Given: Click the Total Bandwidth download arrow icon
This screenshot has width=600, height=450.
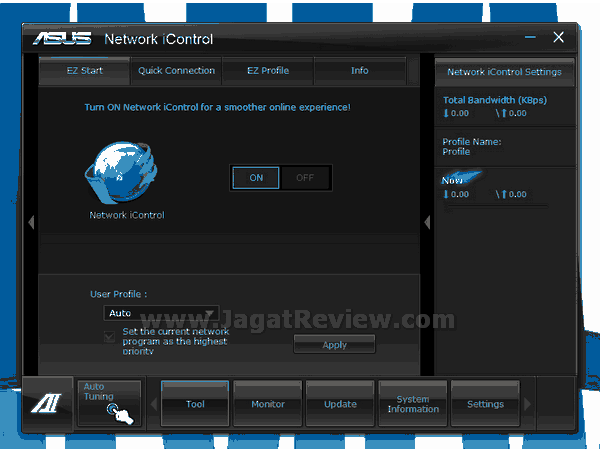Looking at the screenshot, I should [x=446, y=113].
